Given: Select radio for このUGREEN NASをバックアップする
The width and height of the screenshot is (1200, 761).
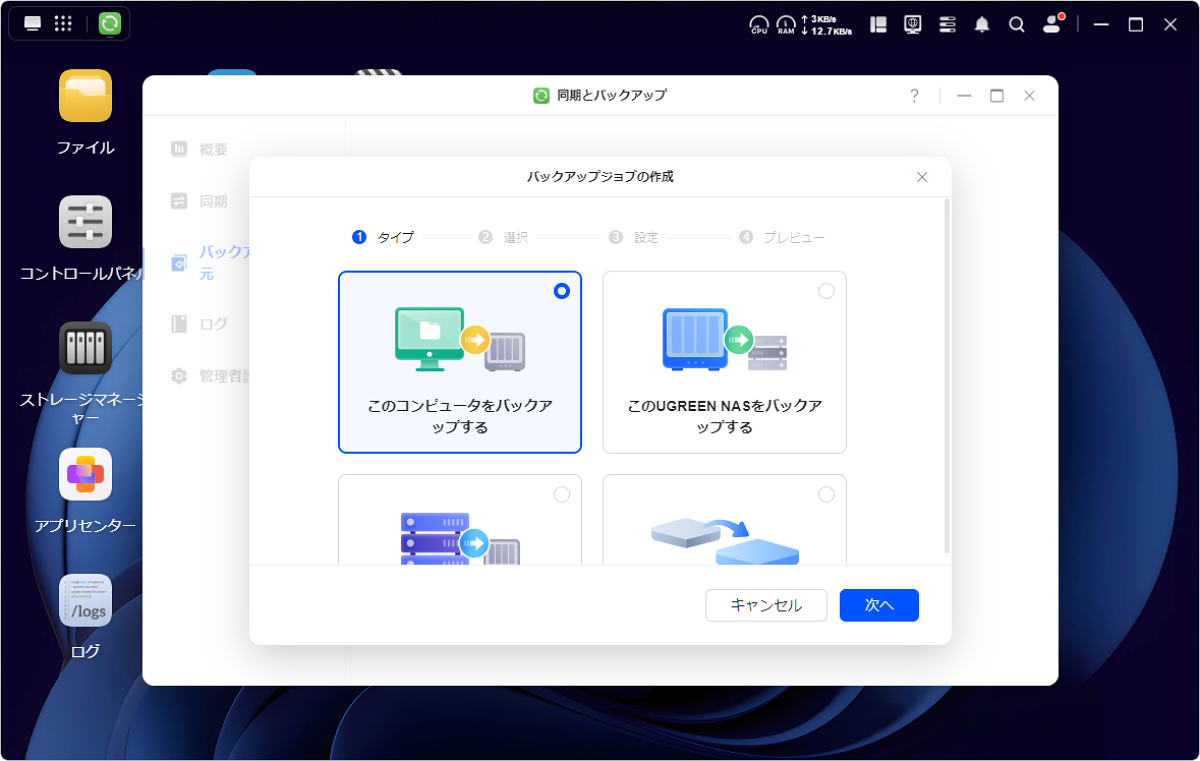Looking at the screenshot, I should coord(826,291).
